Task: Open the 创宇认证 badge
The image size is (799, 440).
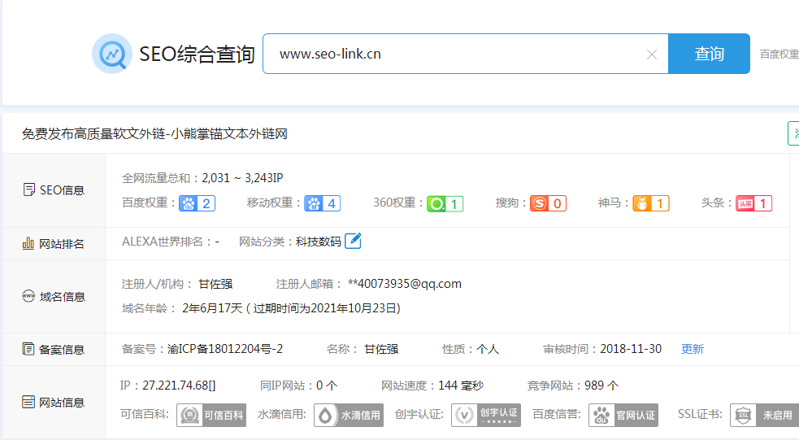Action: (x=486, y=415)
